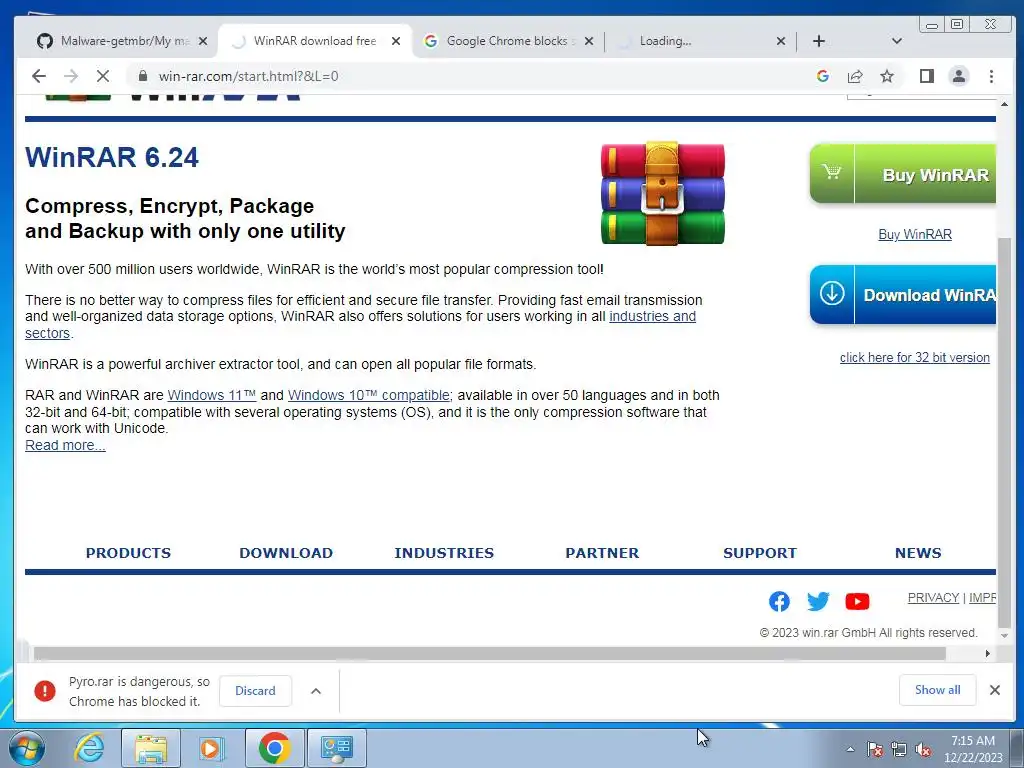Show hidden system tray icons arrow

point(850,749)
